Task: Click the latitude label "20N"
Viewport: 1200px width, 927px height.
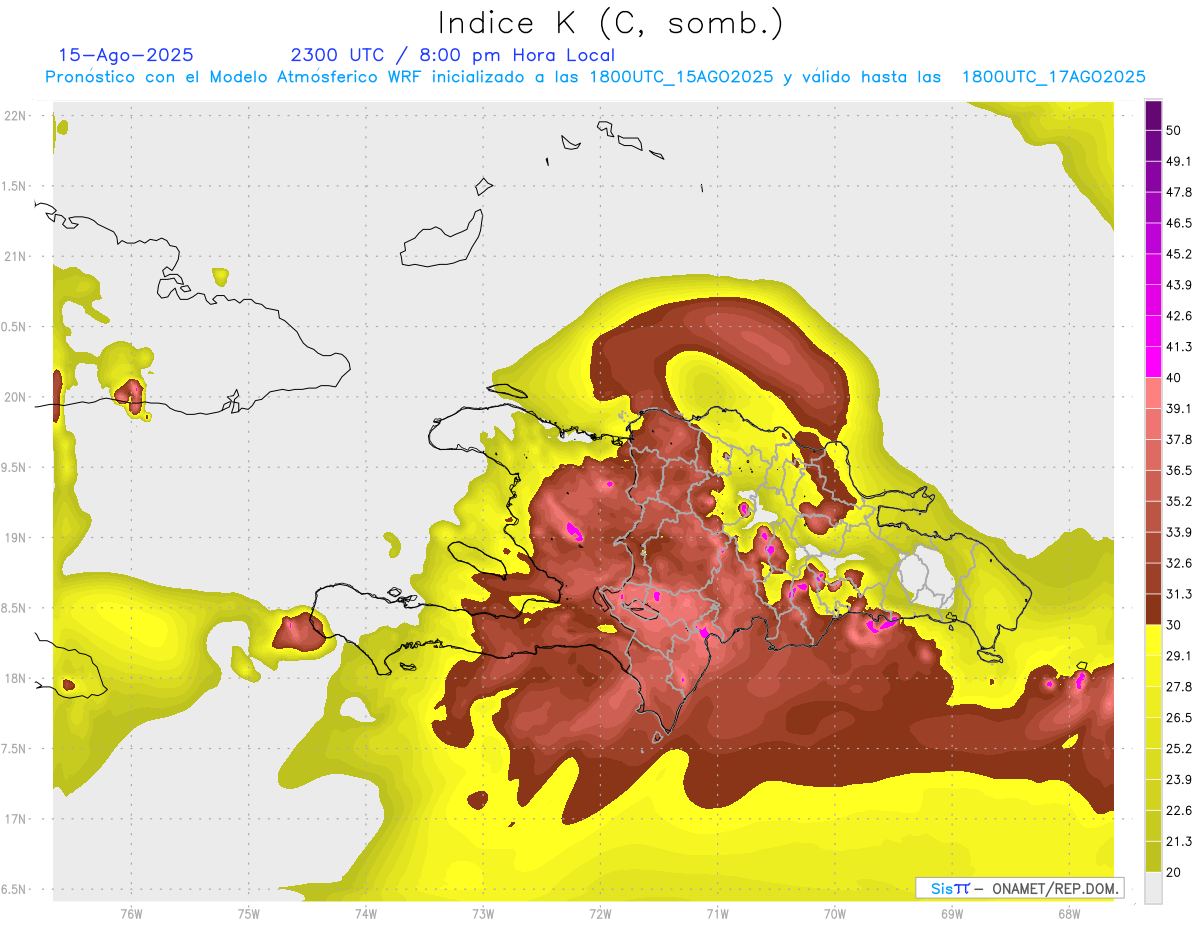Action: pyautogui.click(x=16, y=397)
